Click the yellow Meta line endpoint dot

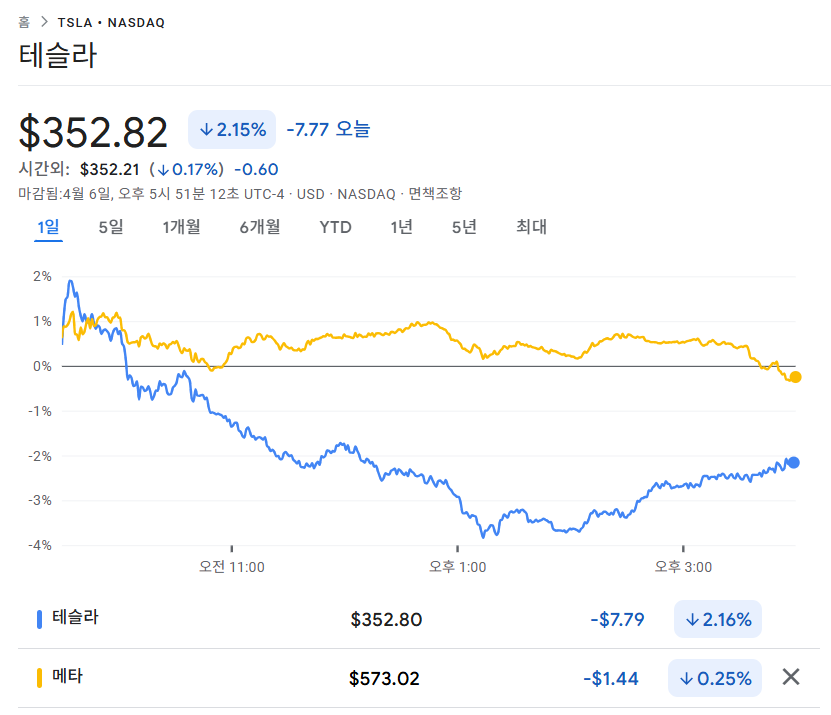[x=795, y=377]
